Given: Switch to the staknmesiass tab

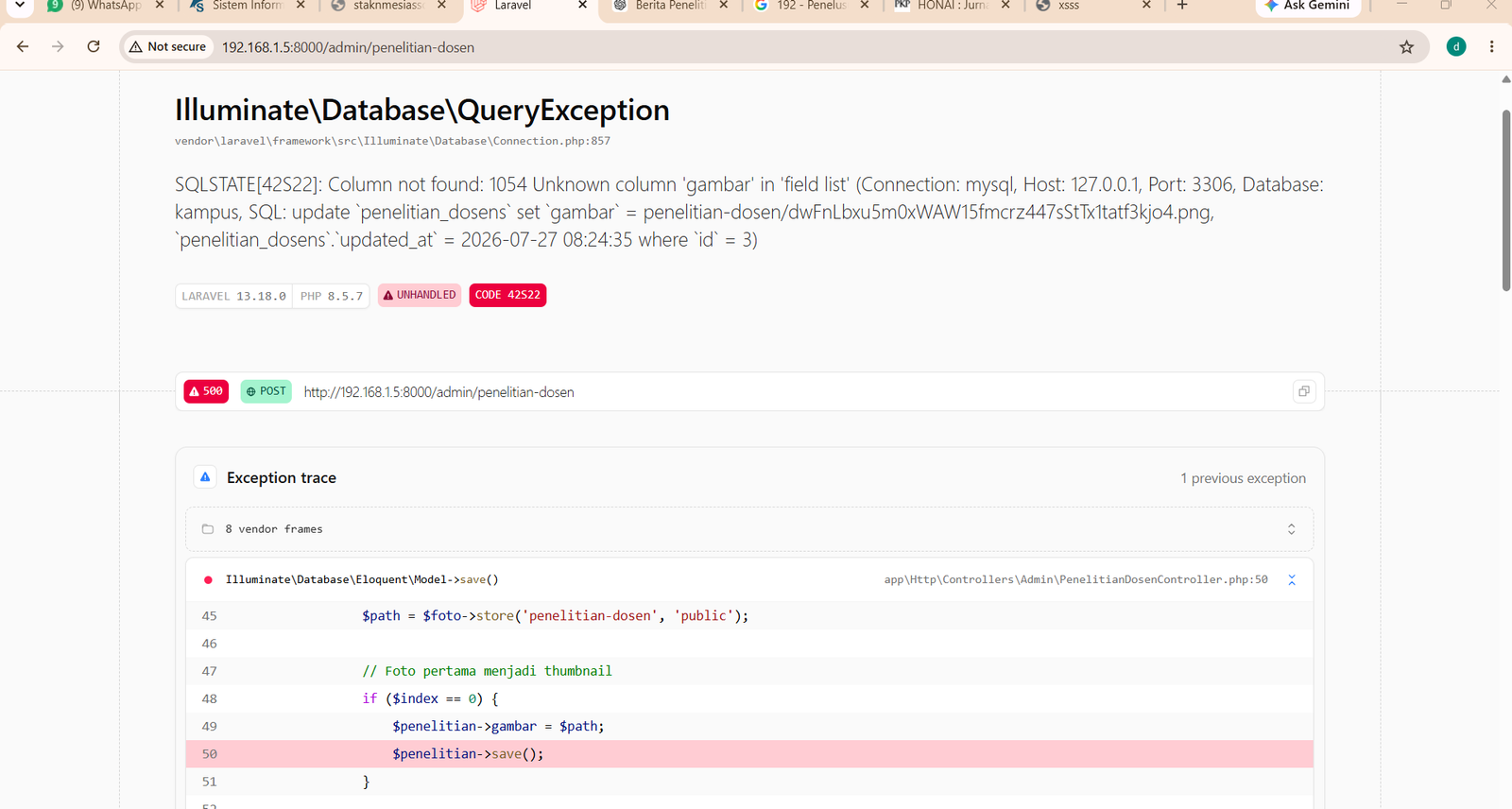Looking at the screenshot, I should click(388, 6).
